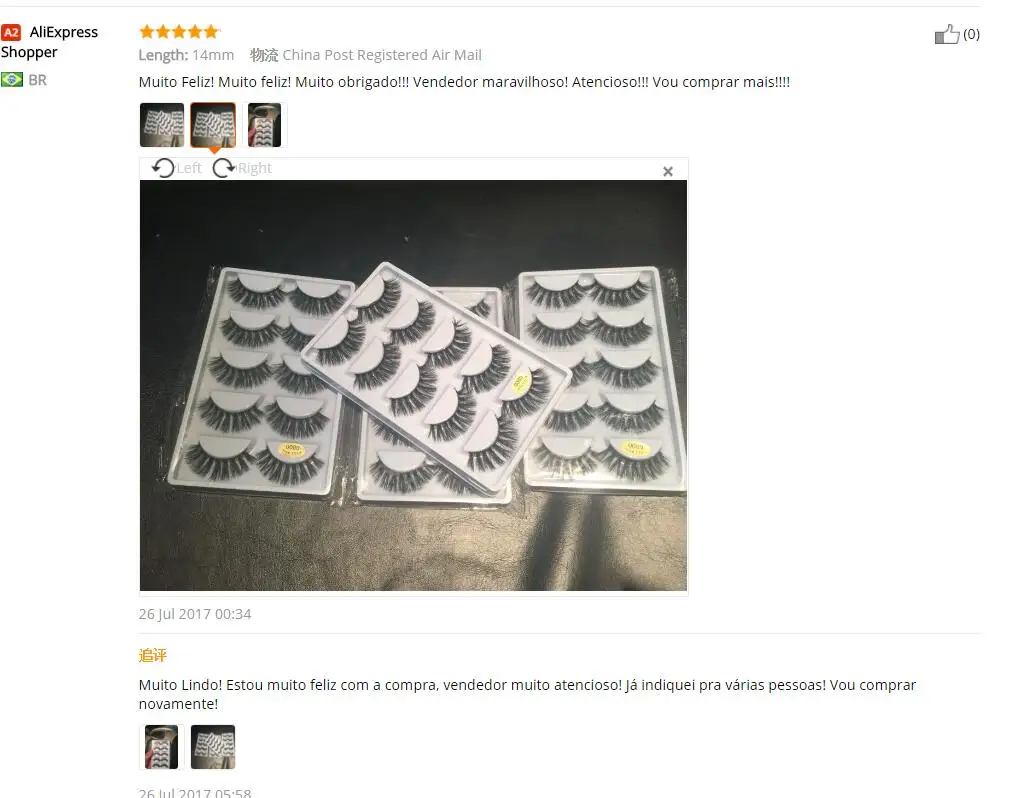Click the 'Right' rotate label
This screenshot has height=798, width=1019.
[x=255, y=168]
